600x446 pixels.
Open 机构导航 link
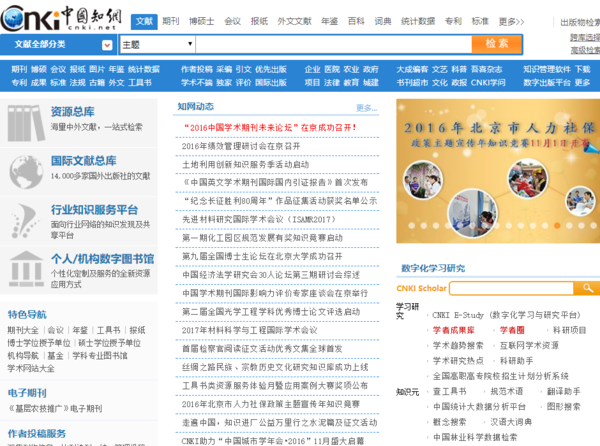click(x=23, y=356)
